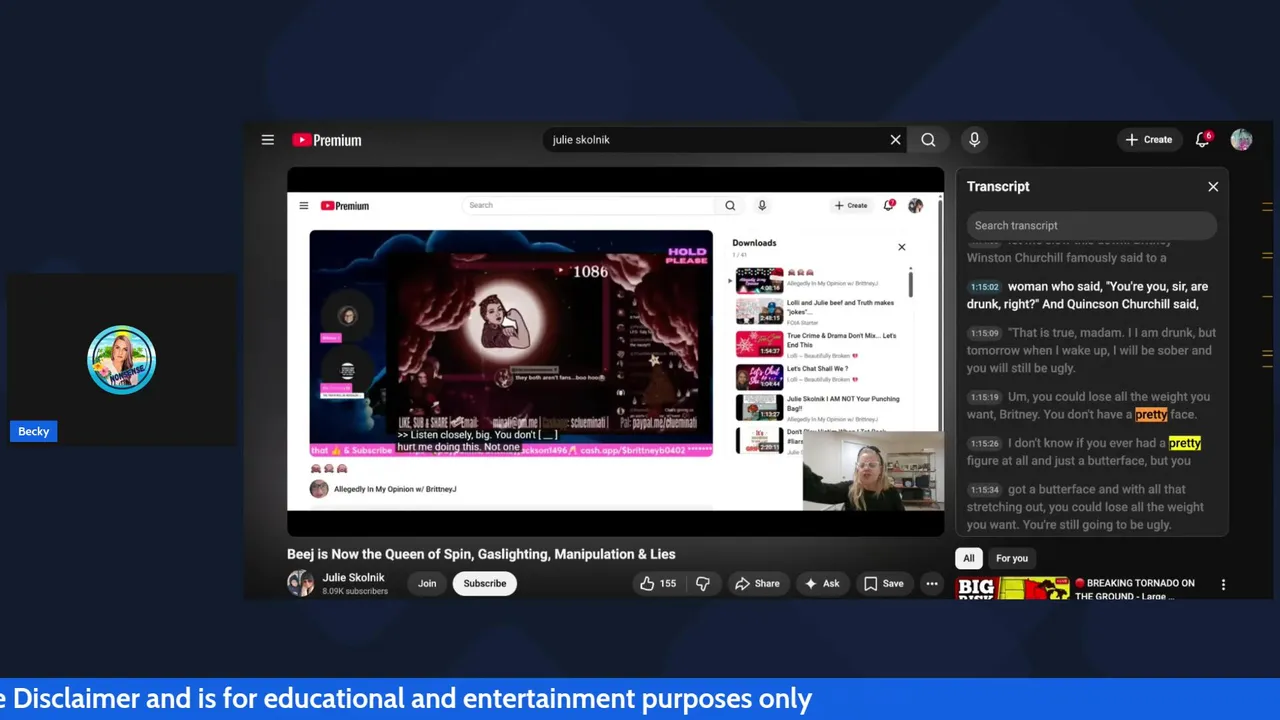Open options for Breaking Tornado video
This screenshot has width=1280, height=720.
(x=1223, y=584)
